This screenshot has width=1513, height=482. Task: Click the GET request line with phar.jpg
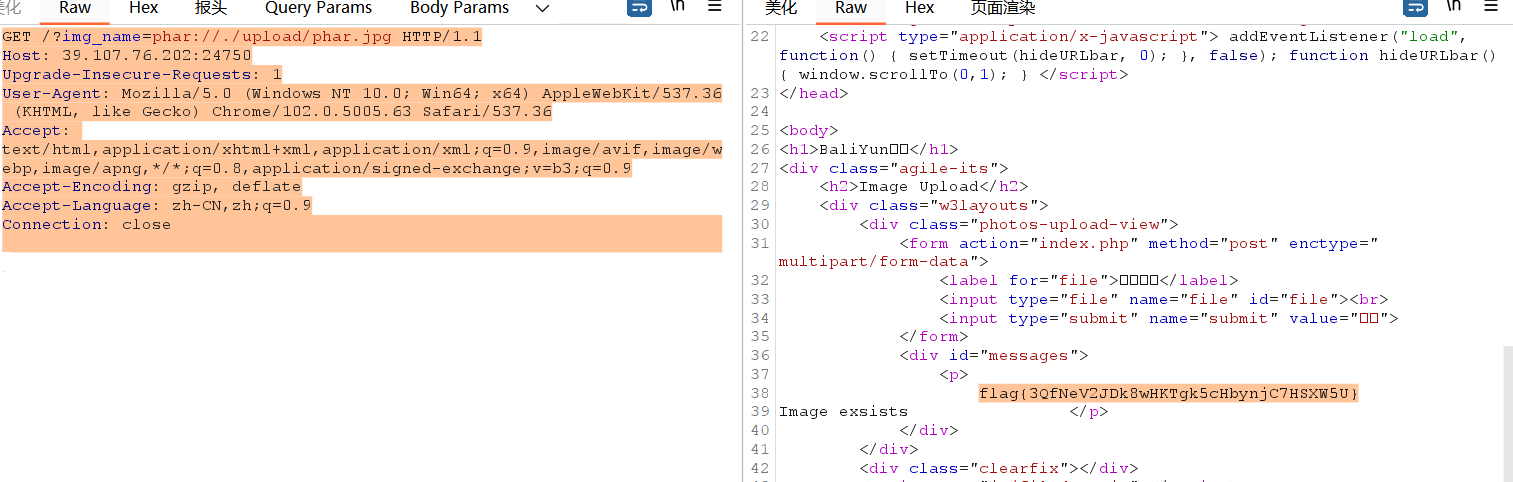[x=242, y=37]
